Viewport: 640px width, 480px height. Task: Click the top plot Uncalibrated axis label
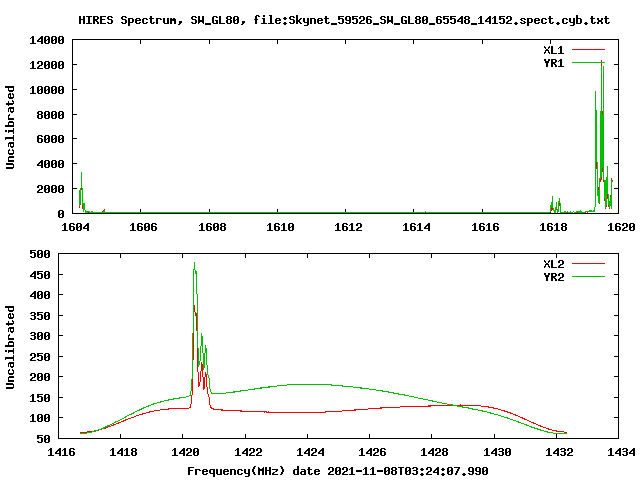(10, 127)
